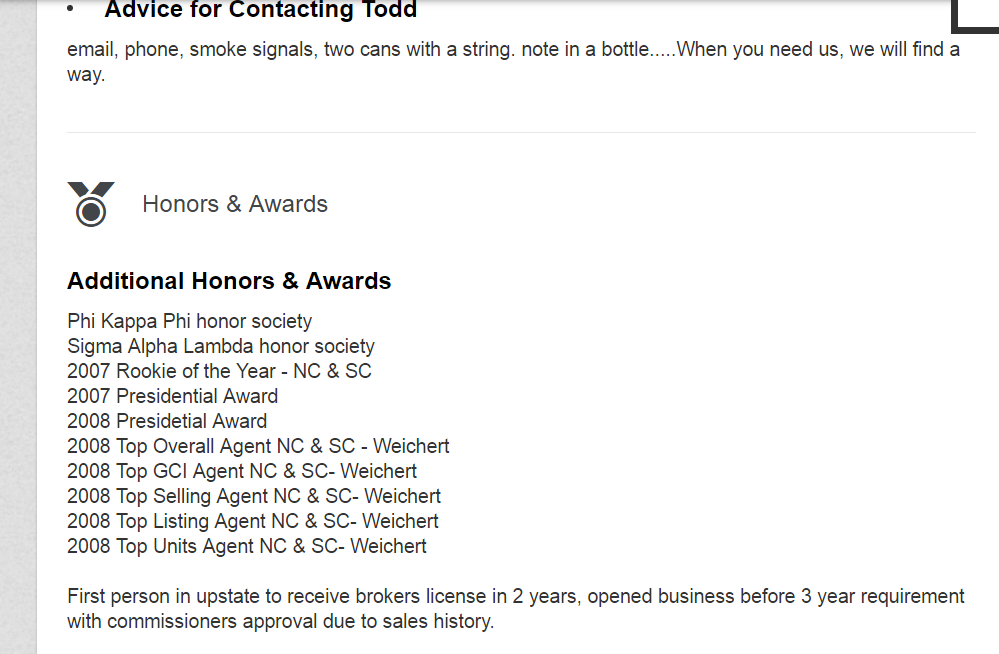Click the horizontal divider above Honors & Awards

tap(521, 132)
